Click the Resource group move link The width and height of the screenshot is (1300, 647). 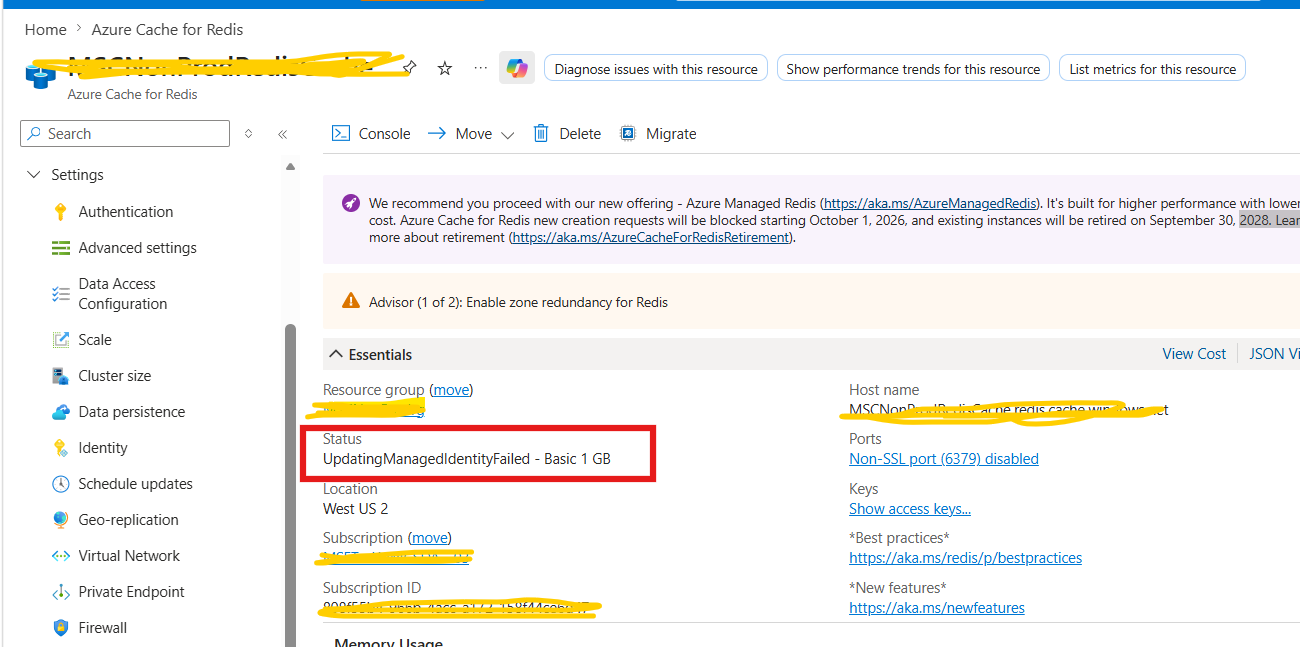[451, 389]
